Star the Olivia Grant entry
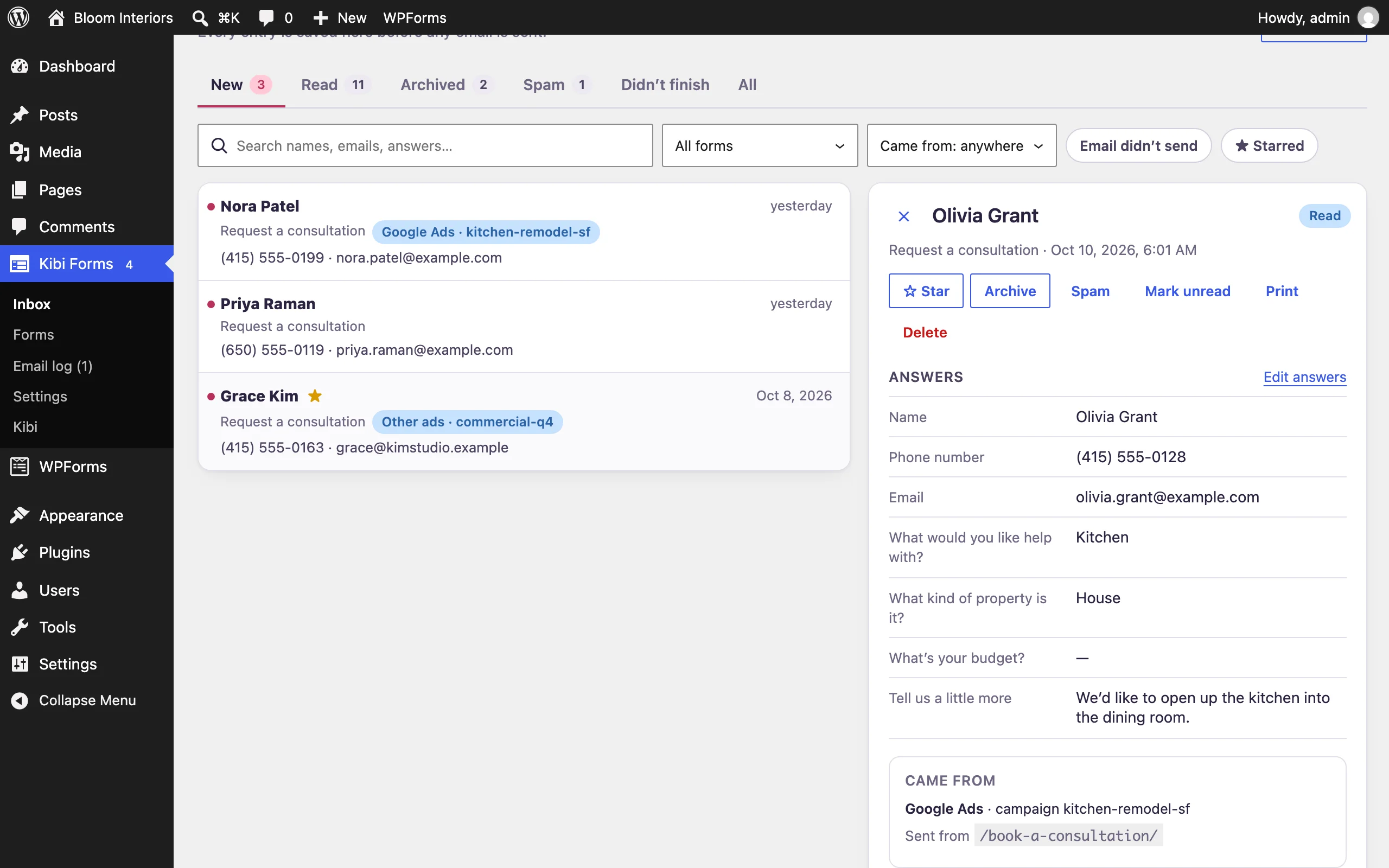The image size is (1389, 868). [x=926, y=291]
